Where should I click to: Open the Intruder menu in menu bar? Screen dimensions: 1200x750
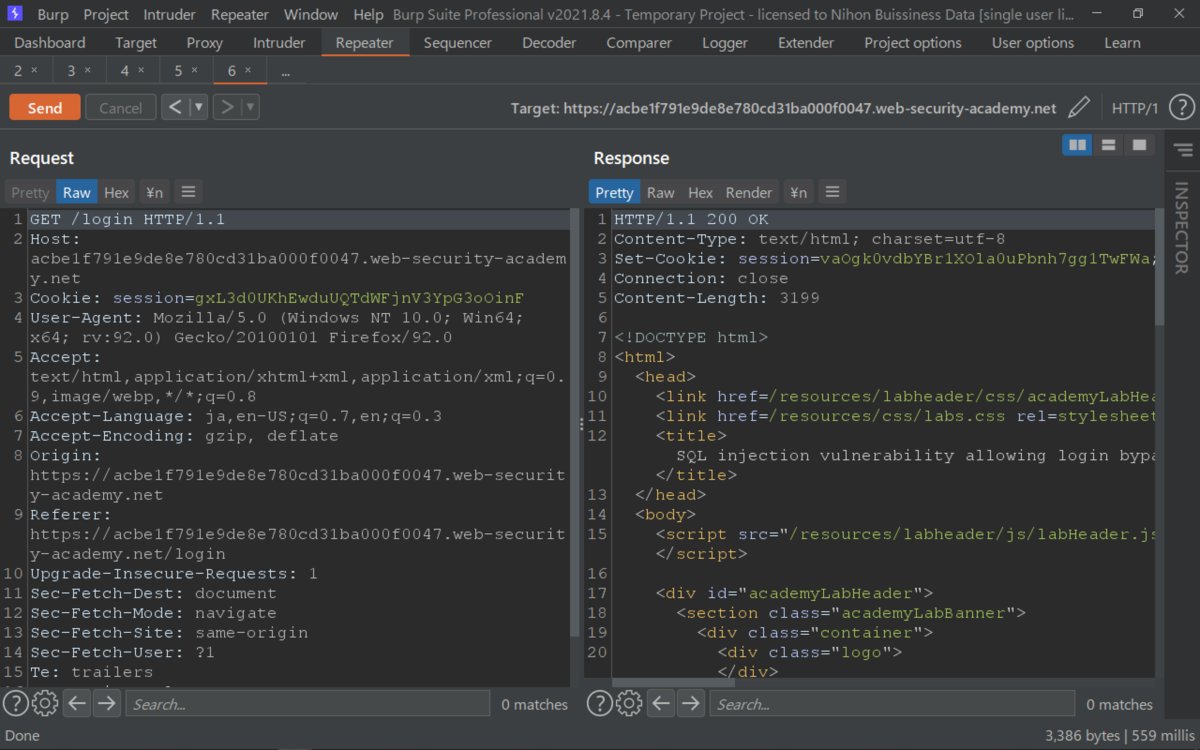(x=170, y=15)
